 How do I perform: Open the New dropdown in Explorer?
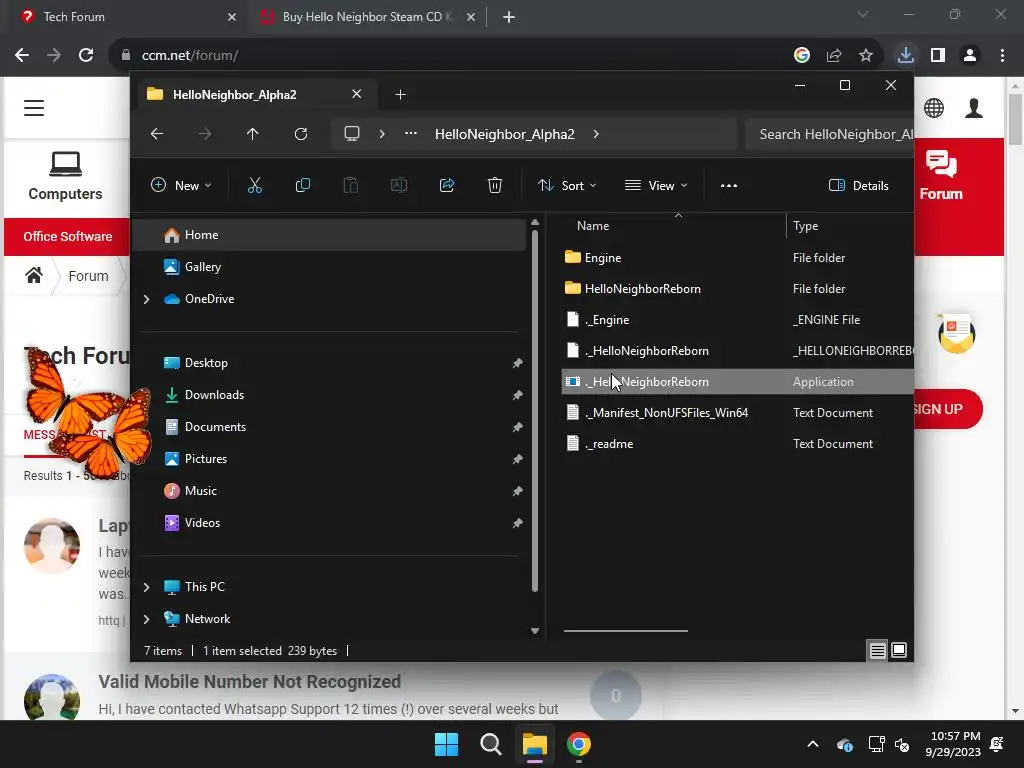(181, 185)
